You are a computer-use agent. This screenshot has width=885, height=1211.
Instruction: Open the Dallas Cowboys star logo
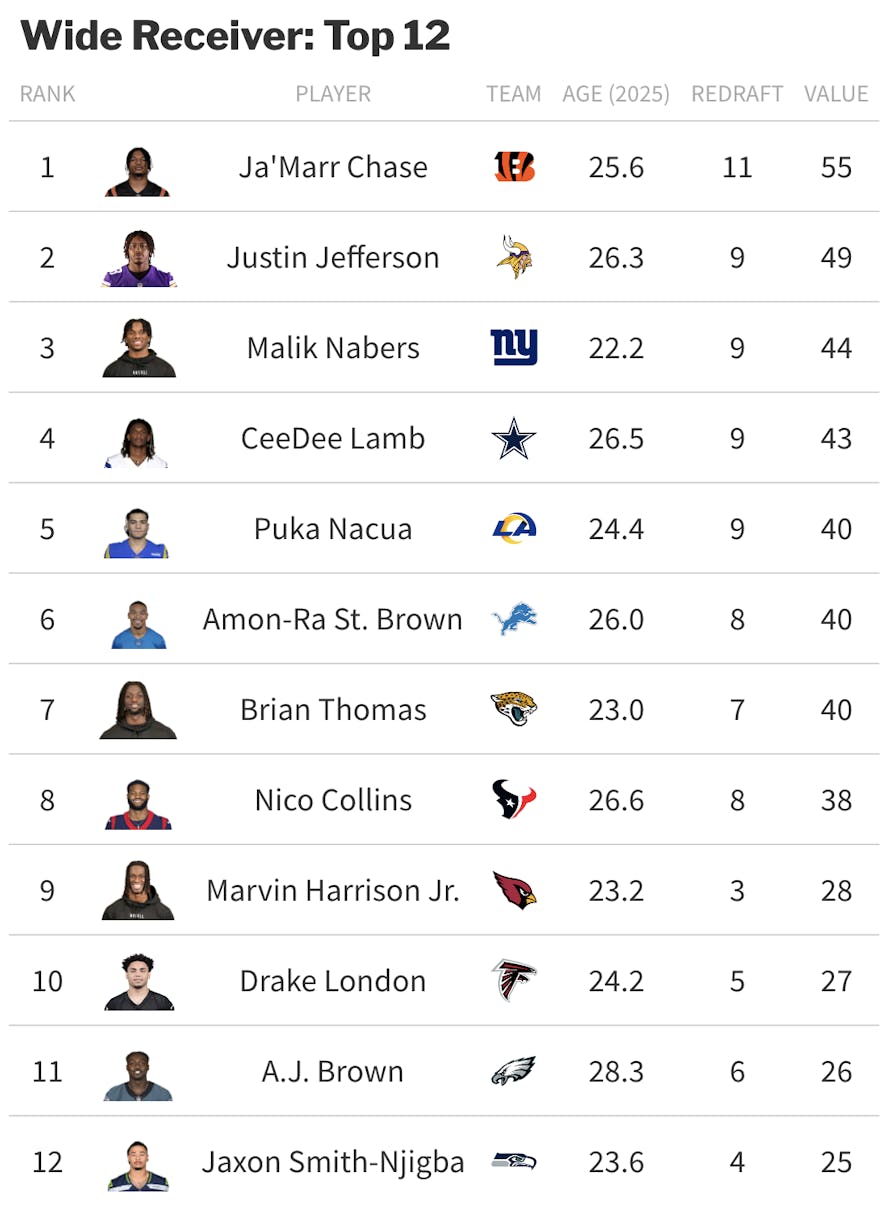click(514, 438)
